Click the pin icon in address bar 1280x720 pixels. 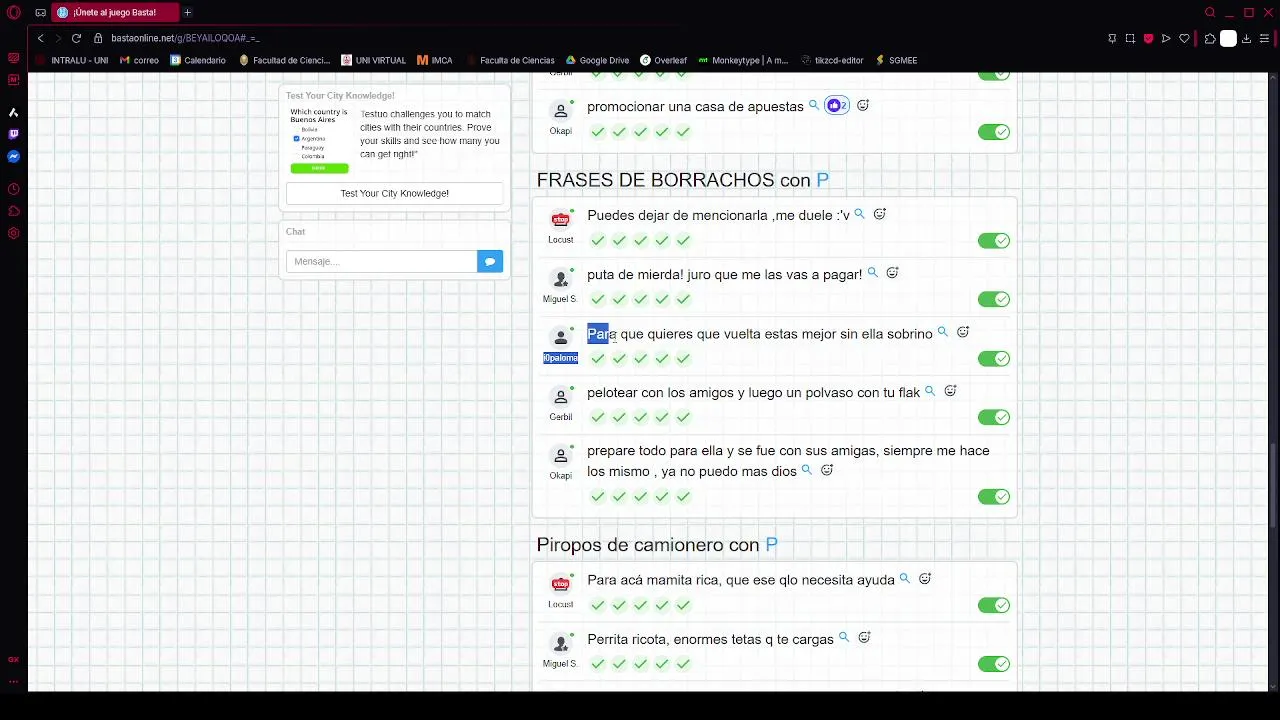(x=1112, y=38)
